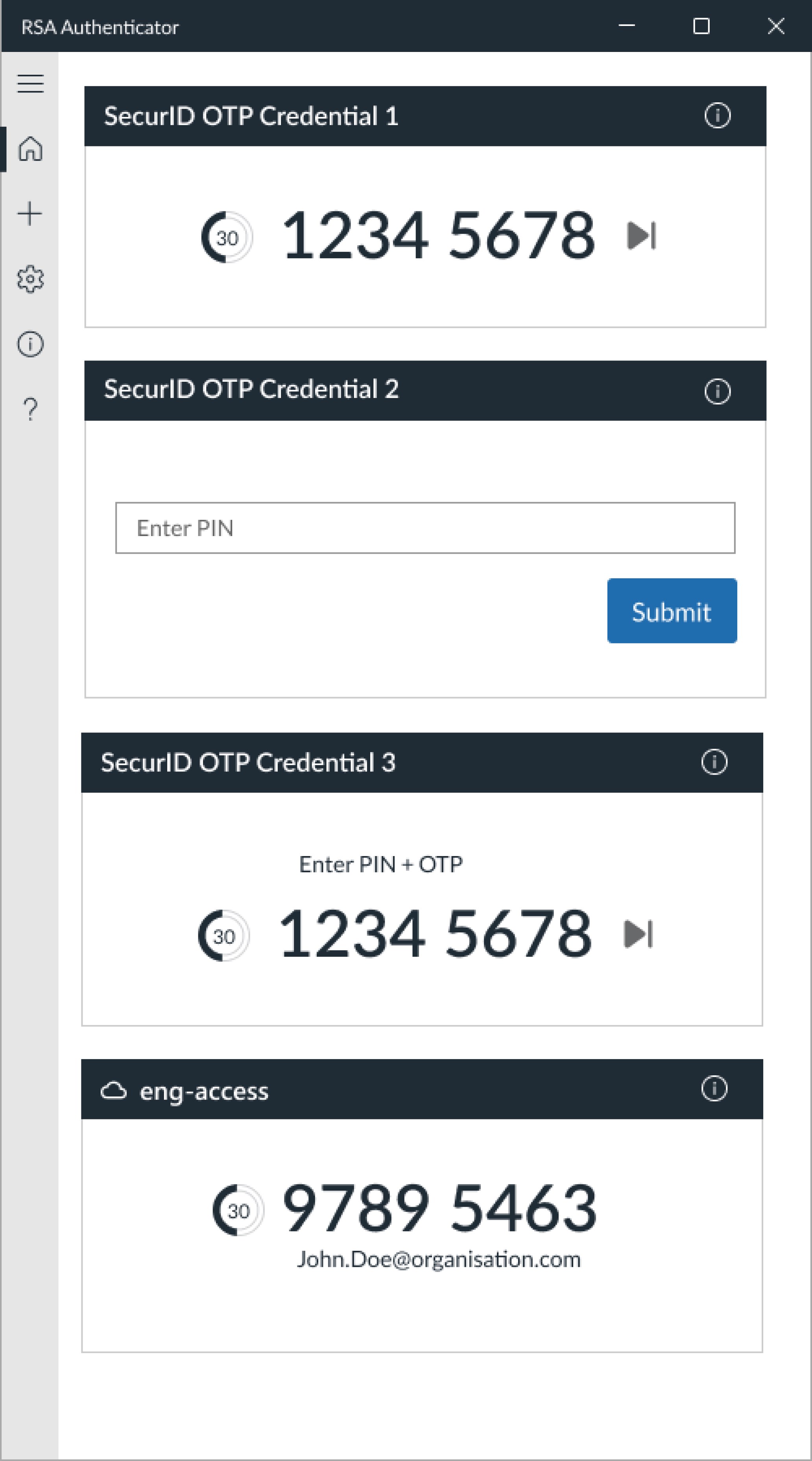The width and height of the screenshot is (812, 1461).
Task: Show info for SecurID OTP Credential 1
Action: pyautogui.click(x=717, y=116)
